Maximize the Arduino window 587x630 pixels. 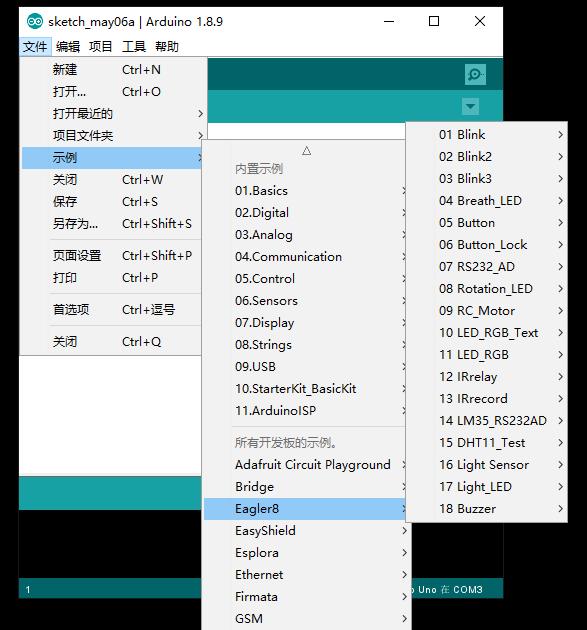(x=434, y=21)
